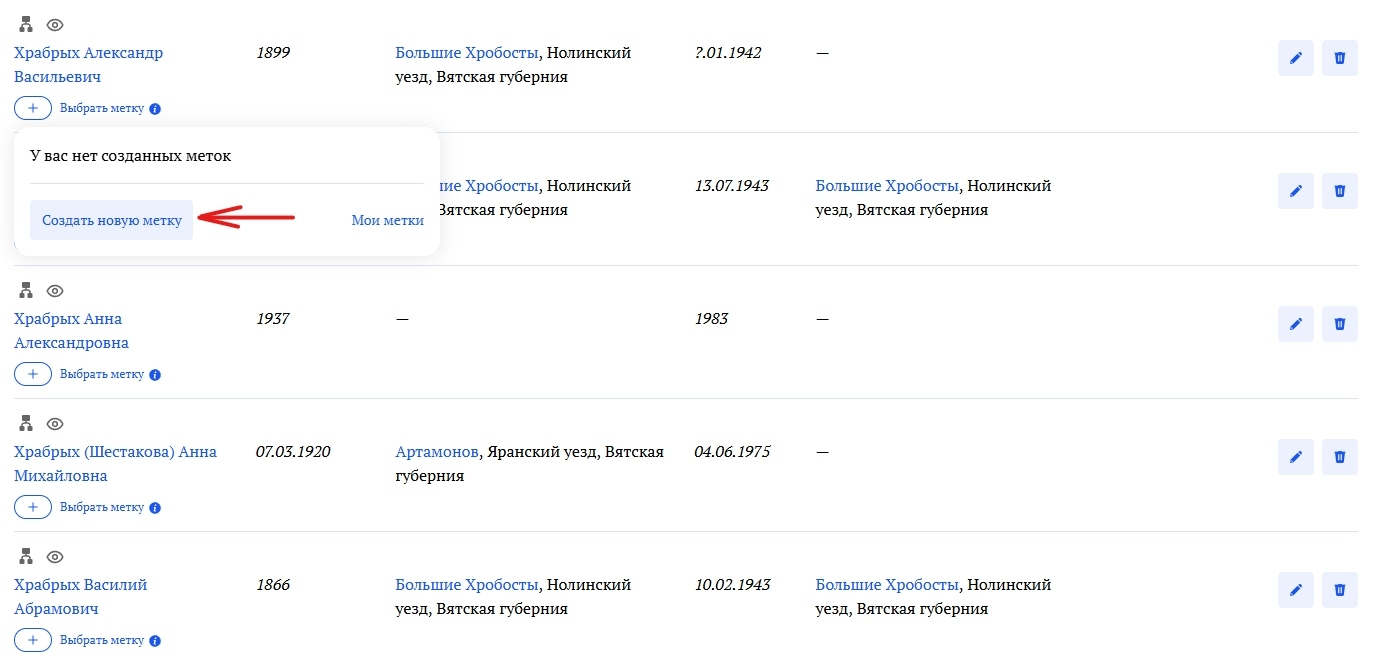This screenshot has width=1374, height=664.
Task: Edit Храбрых (Шестакова) Анна Михайловна pencil icon
Action: point(1295,457)
